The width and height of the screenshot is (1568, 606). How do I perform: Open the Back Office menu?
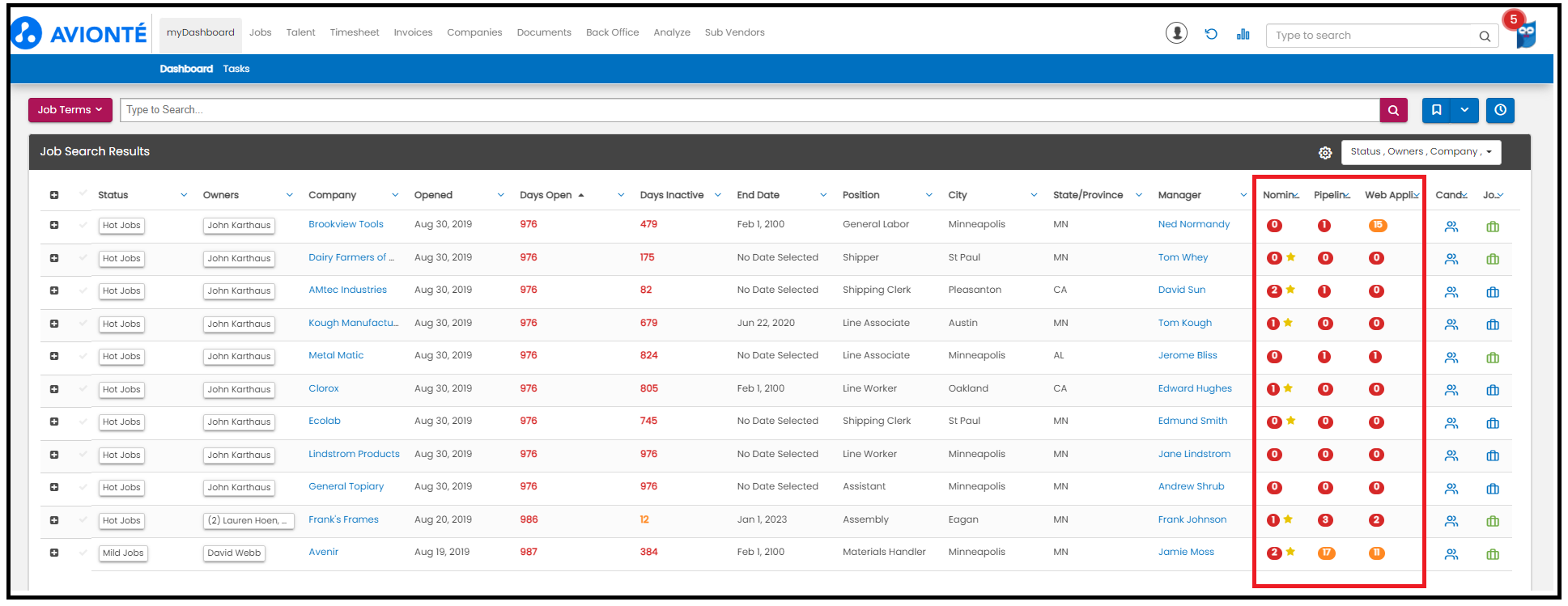(612, 33)
